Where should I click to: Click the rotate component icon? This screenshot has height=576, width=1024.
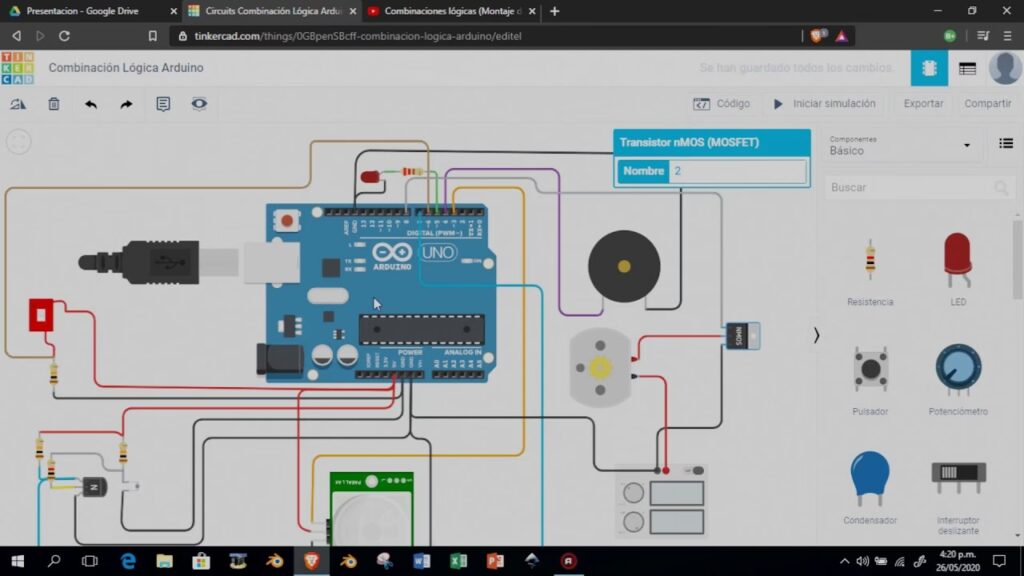[18, 104]
